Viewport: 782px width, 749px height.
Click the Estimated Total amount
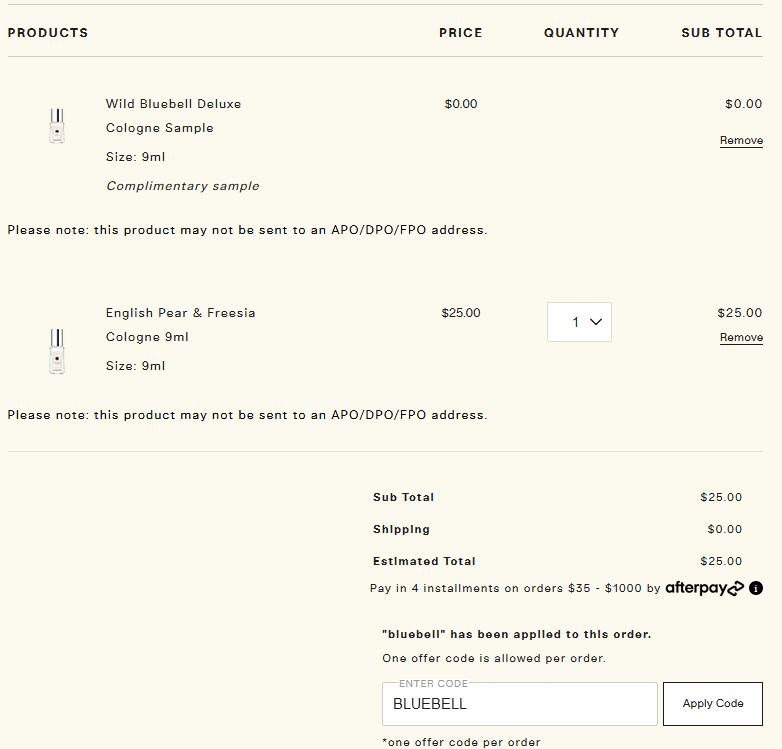pyautogui.click(x=720, y=561)
